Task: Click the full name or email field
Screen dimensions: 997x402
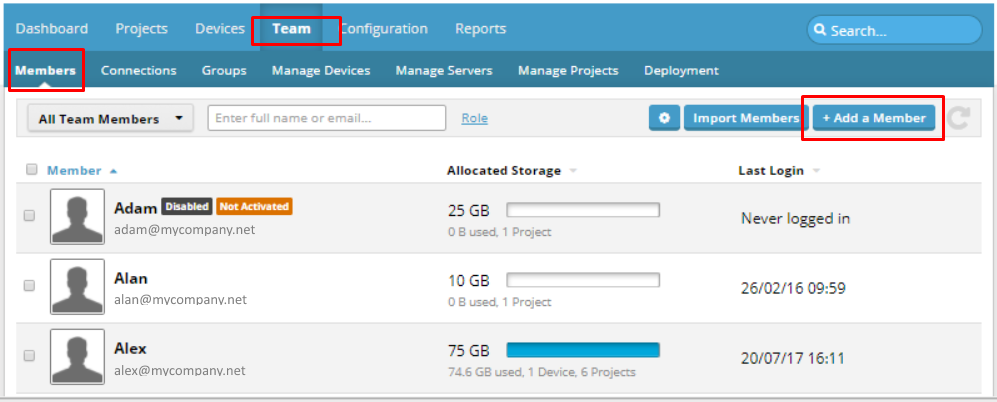Action: click(327, 118)
